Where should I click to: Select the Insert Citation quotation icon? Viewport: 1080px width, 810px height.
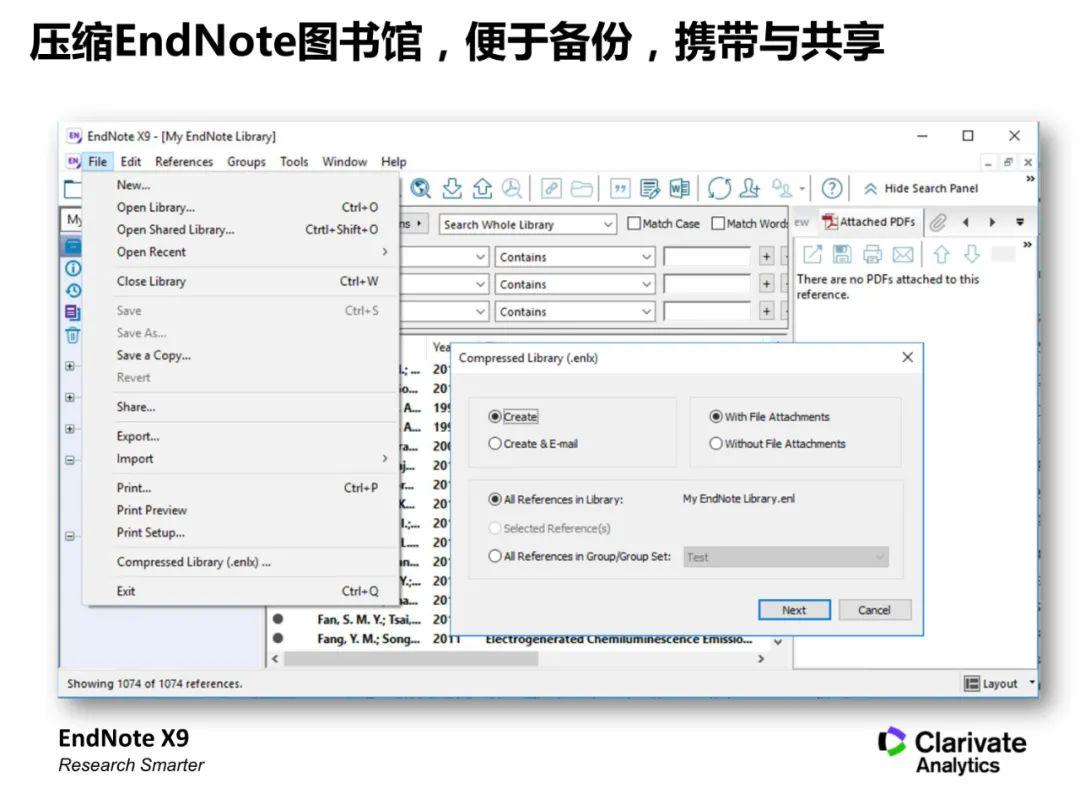[621, 188]
